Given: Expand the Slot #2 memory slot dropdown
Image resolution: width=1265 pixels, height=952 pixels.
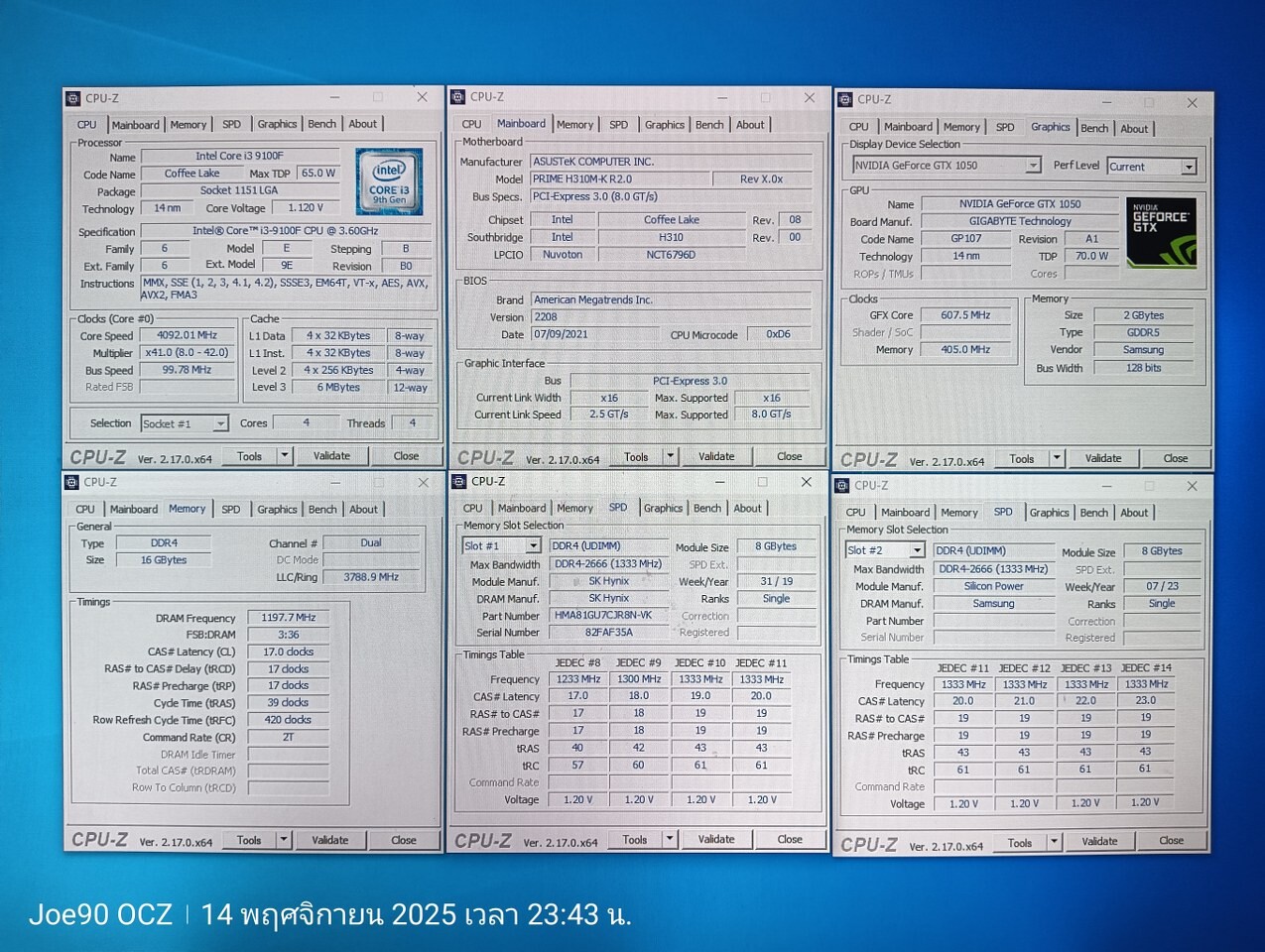Looking at the screenshot, I should point(916,550).
